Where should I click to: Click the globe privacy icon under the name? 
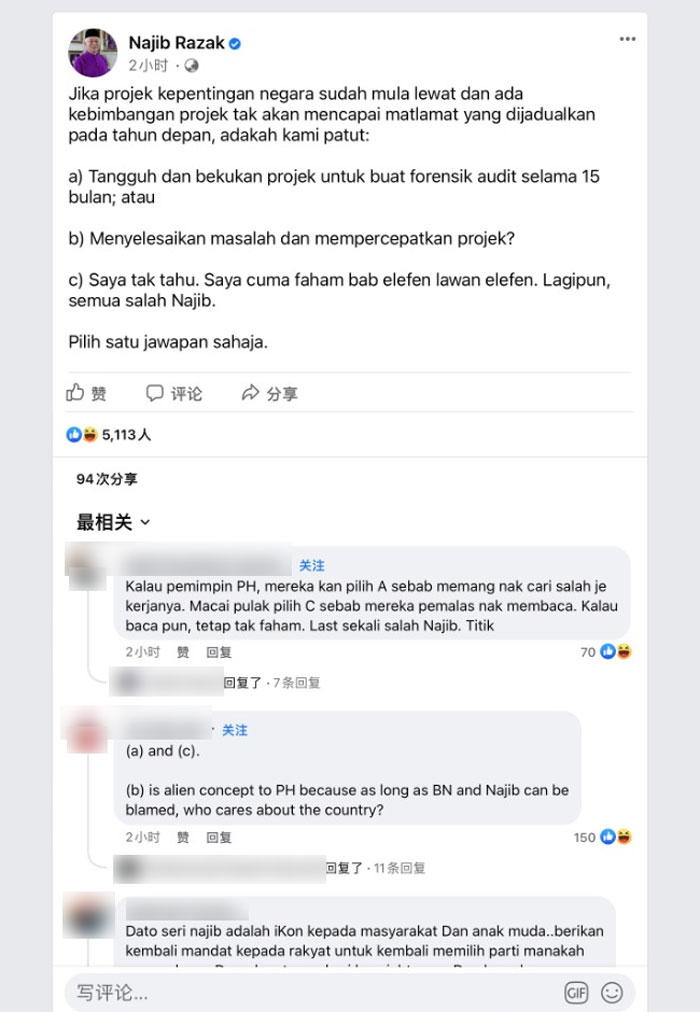tap(192, 65)
